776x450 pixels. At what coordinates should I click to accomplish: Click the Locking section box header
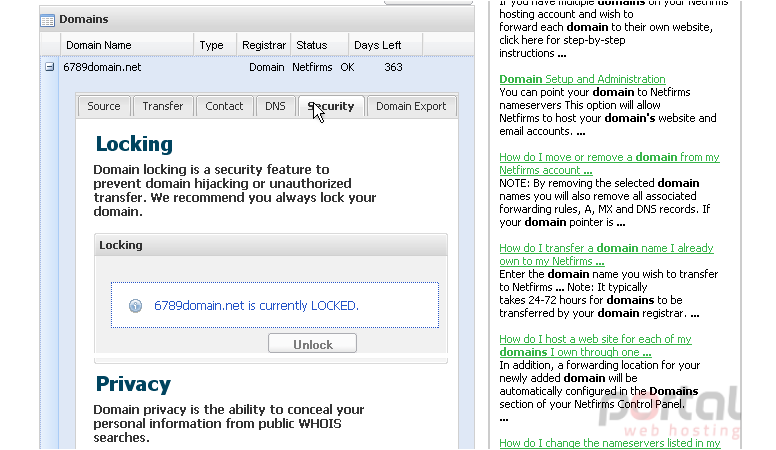tap(271, 245)
